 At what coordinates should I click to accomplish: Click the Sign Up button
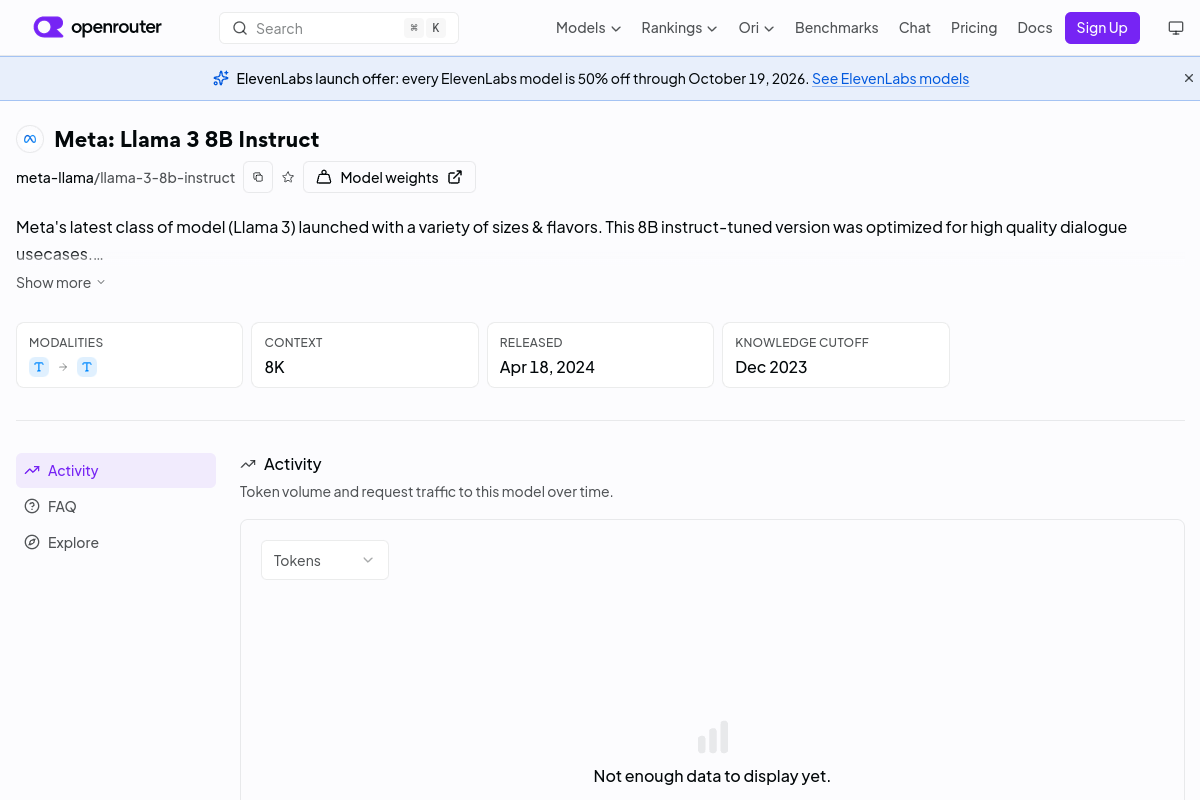pos(1102,28)
